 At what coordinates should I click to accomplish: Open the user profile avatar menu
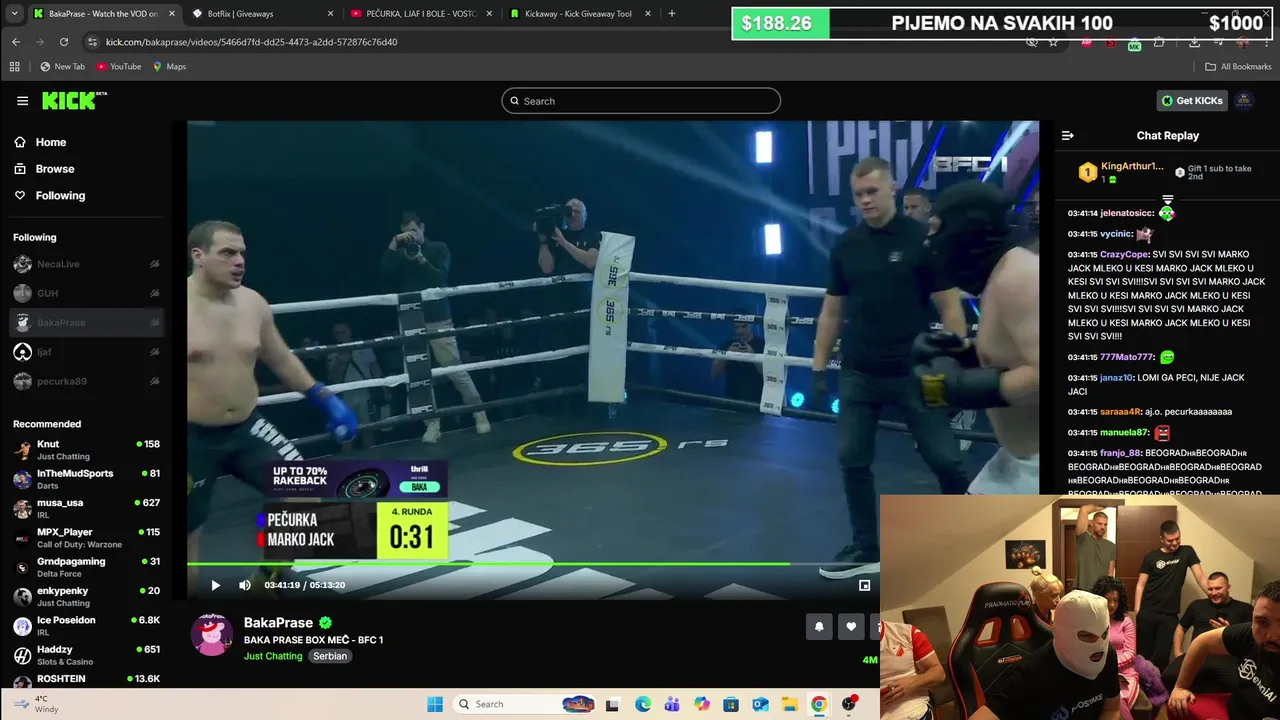[x=1244, y=100]
